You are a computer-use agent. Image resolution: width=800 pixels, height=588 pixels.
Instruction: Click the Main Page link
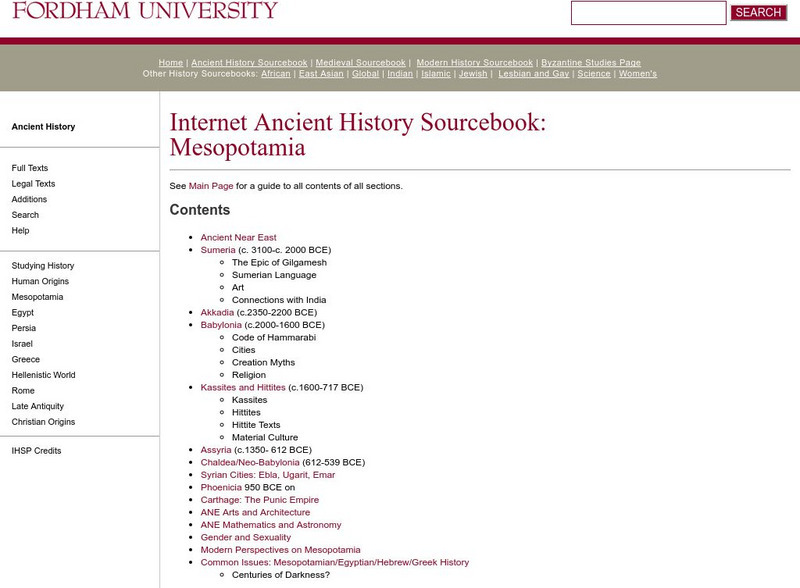[208, 184]
